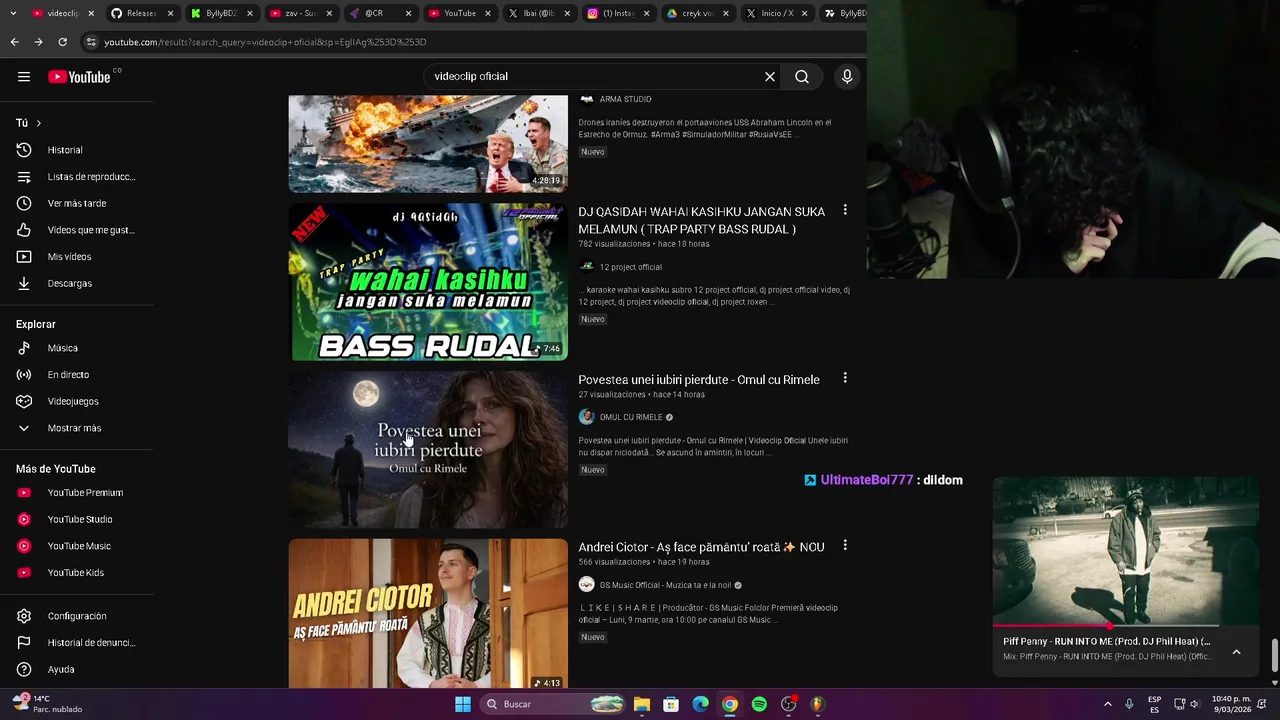Open Spotify from the taskbar

(759, 704)
